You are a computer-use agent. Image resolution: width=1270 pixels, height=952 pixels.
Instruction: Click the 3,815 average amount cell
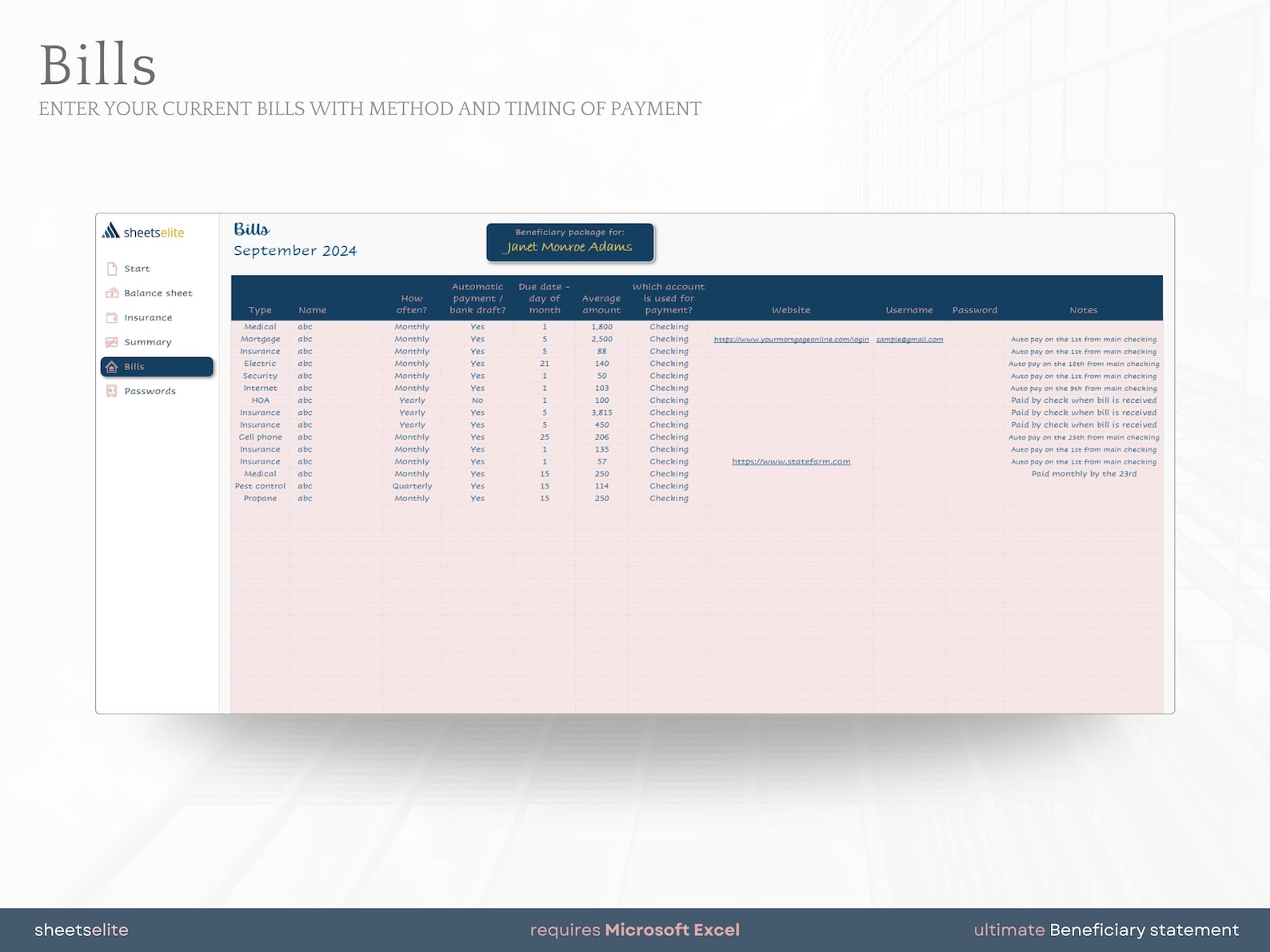(601, 413)
